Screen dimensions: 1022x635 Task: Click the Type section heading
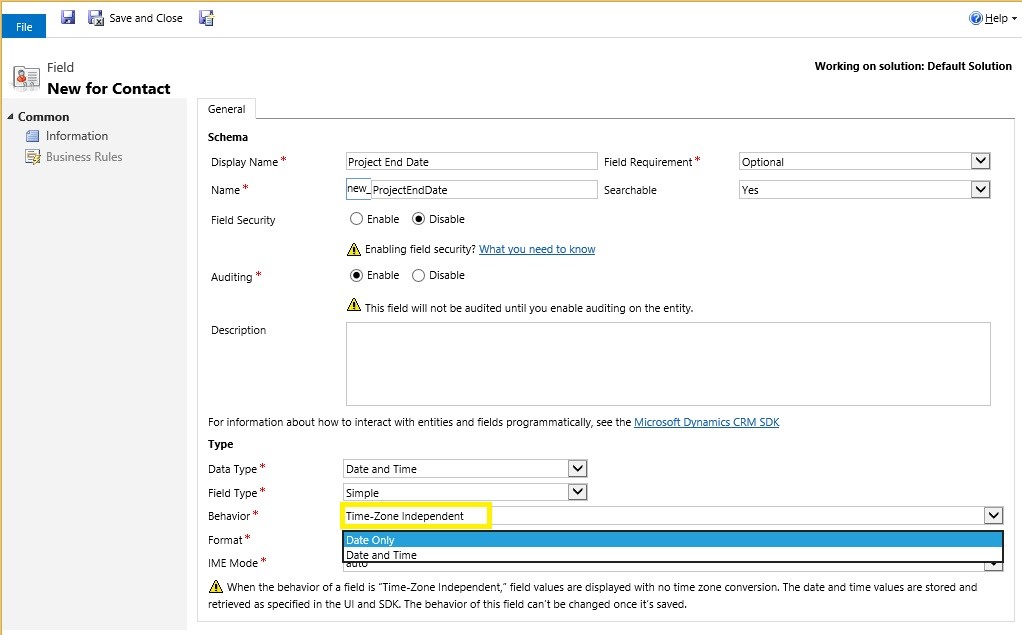220,444
